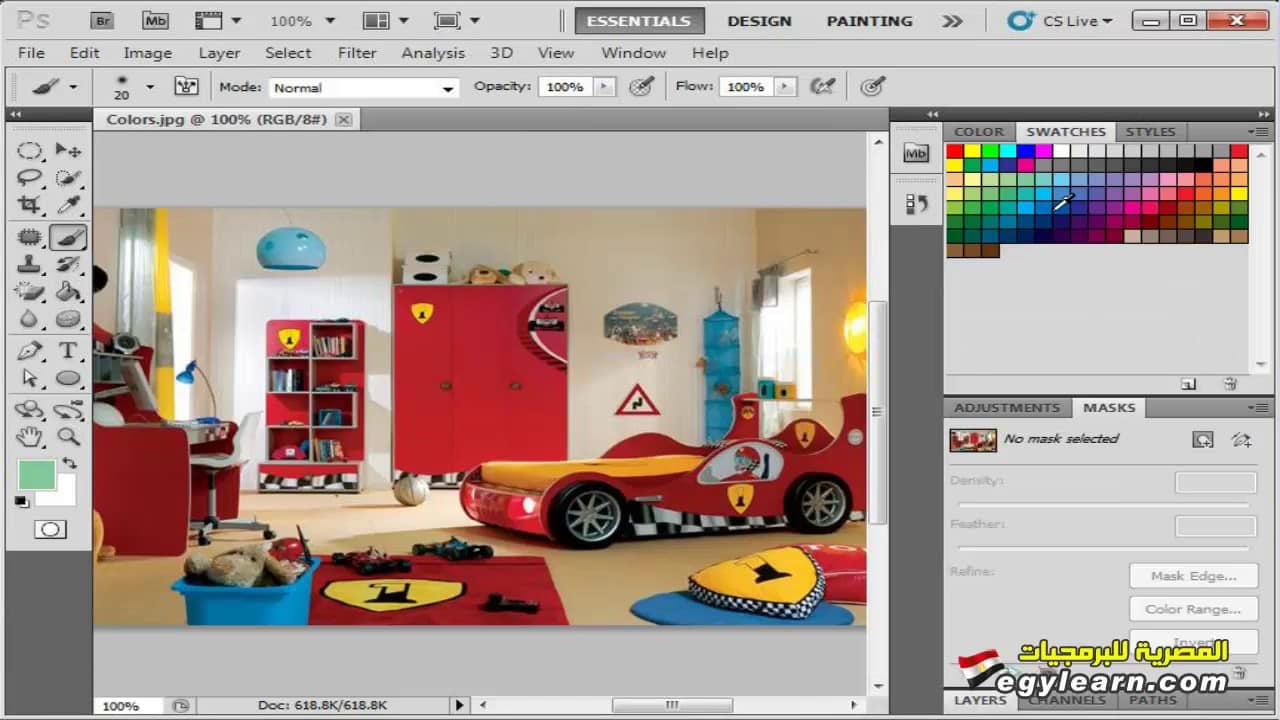This screenshot has height=720, width=1280.
Task: Select the Zoom magnifier tool in toolbox
Action: pyautogui.click(x=67, y=437)
